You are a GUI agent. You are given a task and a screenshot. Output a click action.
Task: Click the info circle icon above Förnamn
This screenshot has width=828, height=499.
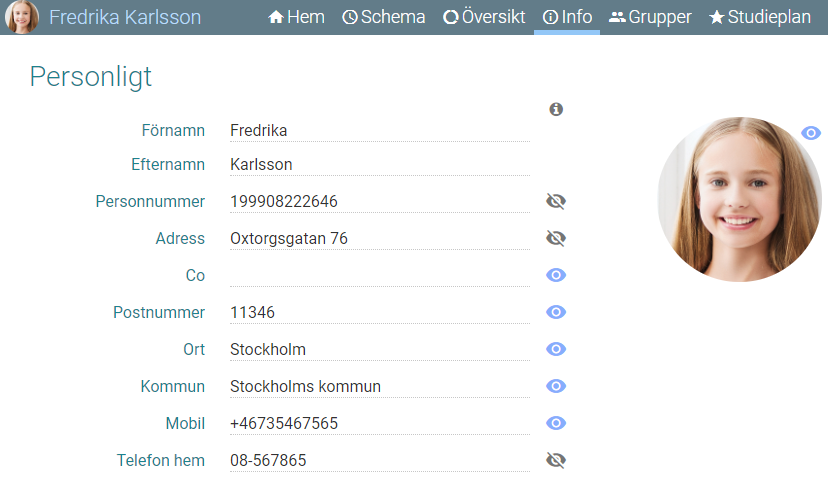pos(556,109)
